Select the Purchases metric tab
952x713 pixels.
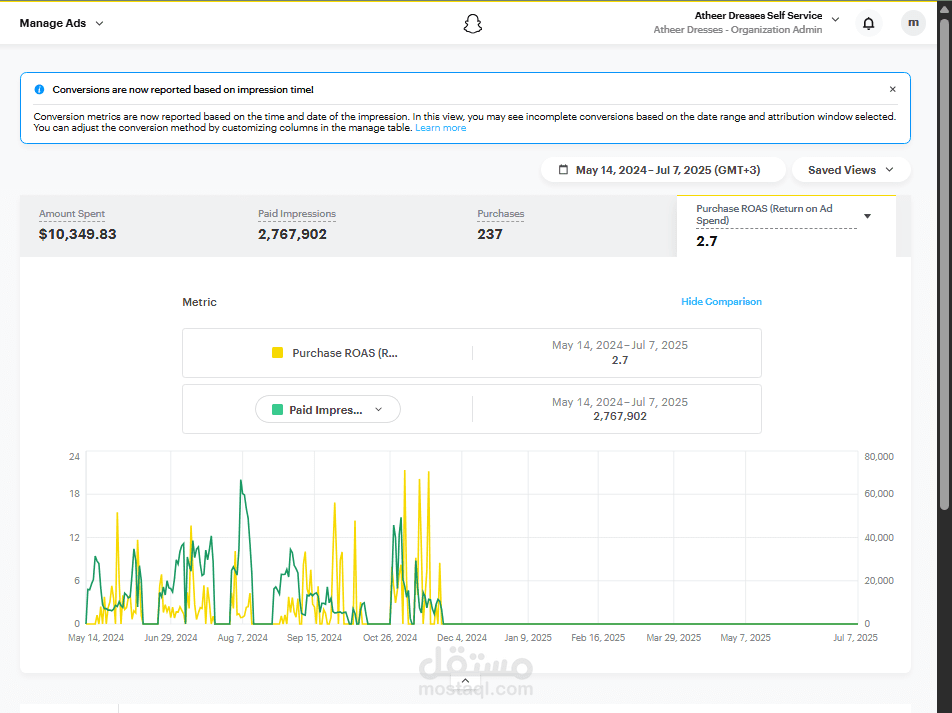click(x=567, y=226)
